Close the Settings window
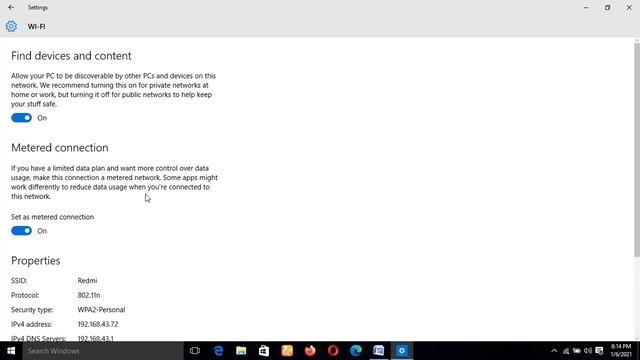The image size is (640, 360). (629, 7)
